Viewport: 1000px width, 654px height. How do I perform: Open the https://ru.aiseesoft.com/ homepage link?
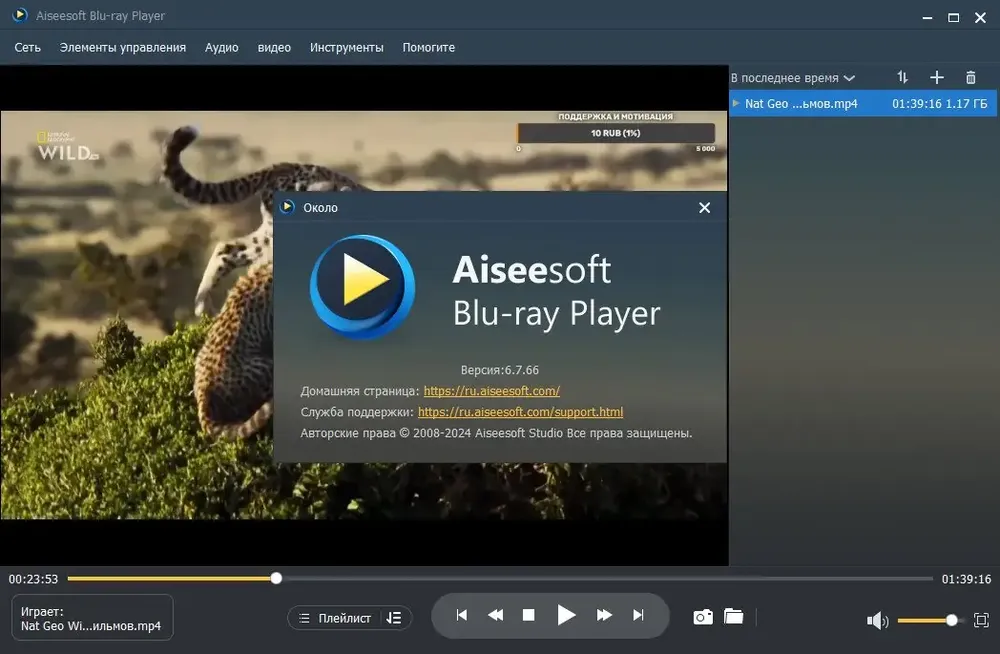[x=492, y=390]
